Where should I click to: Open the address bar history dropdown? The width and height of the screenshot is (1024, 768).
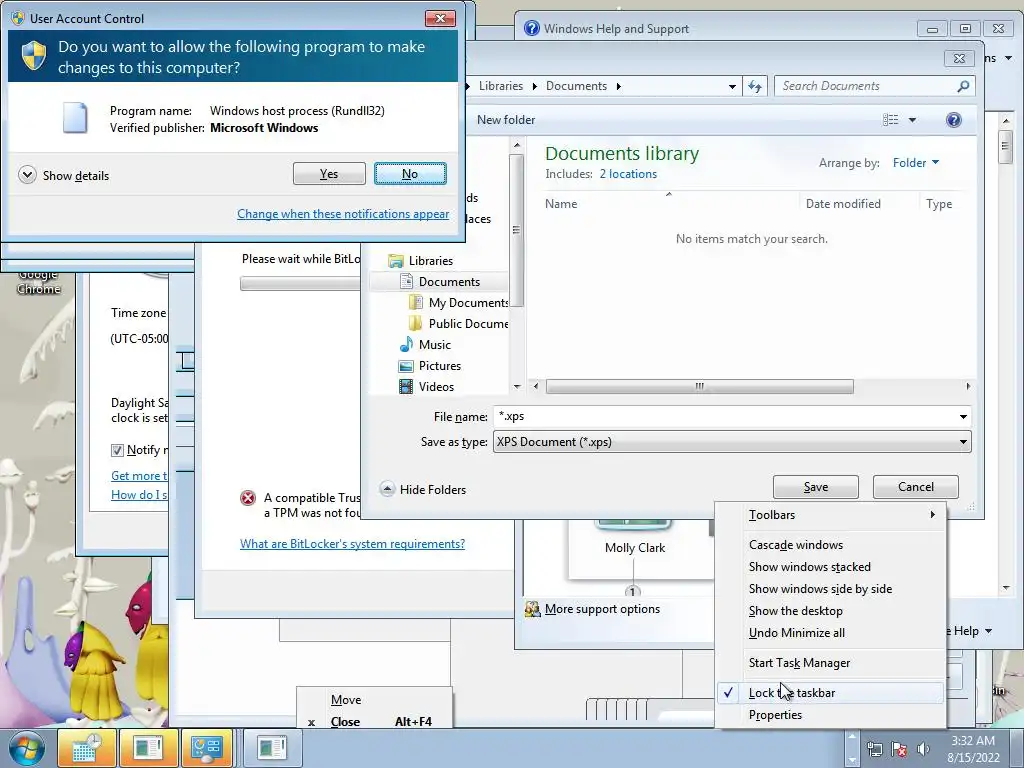[732, 86]
